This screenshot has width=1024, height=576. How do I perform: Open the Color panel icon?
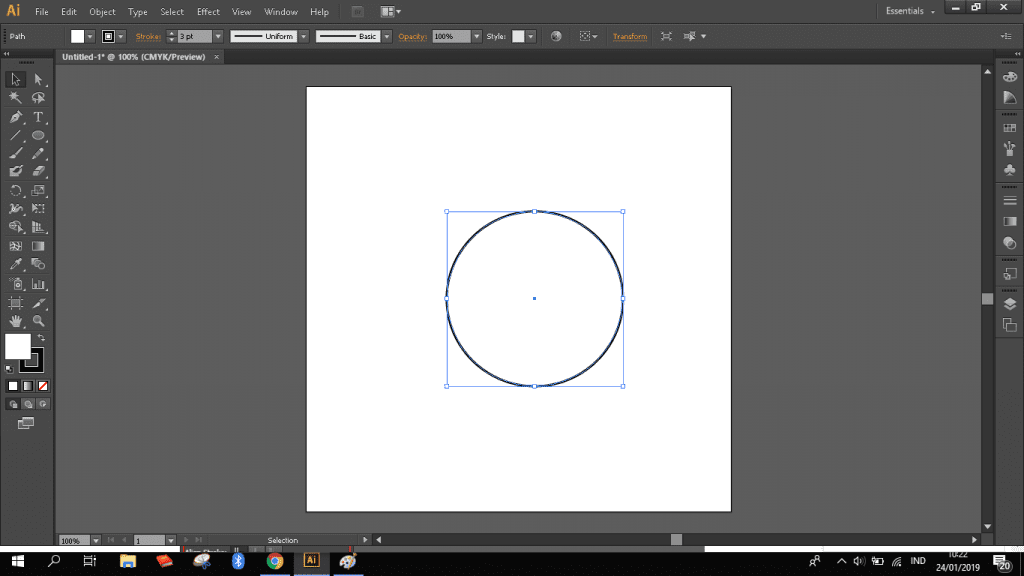[1010, 77]
